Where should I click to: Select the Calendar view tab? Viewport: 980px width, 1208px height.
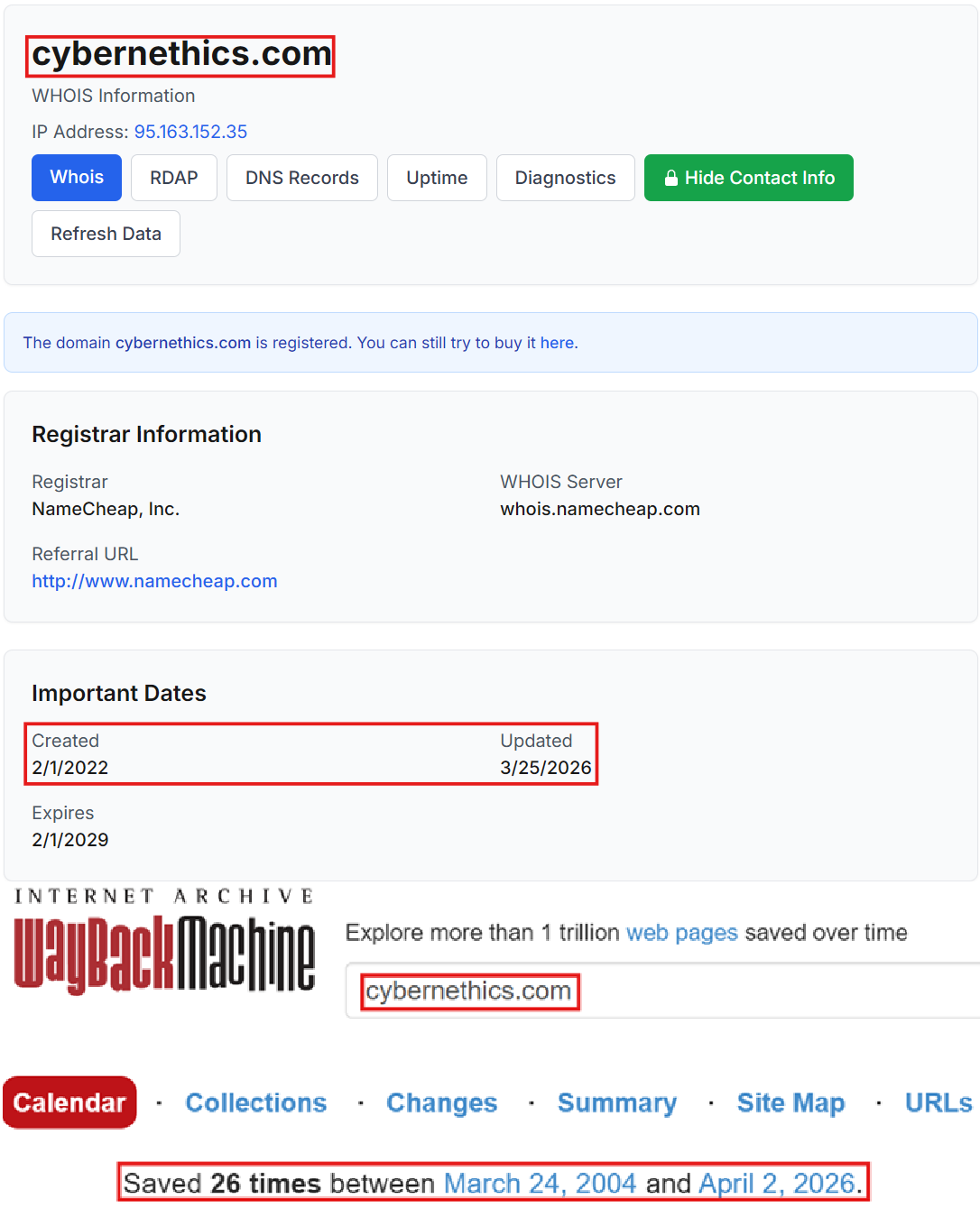69,1102
